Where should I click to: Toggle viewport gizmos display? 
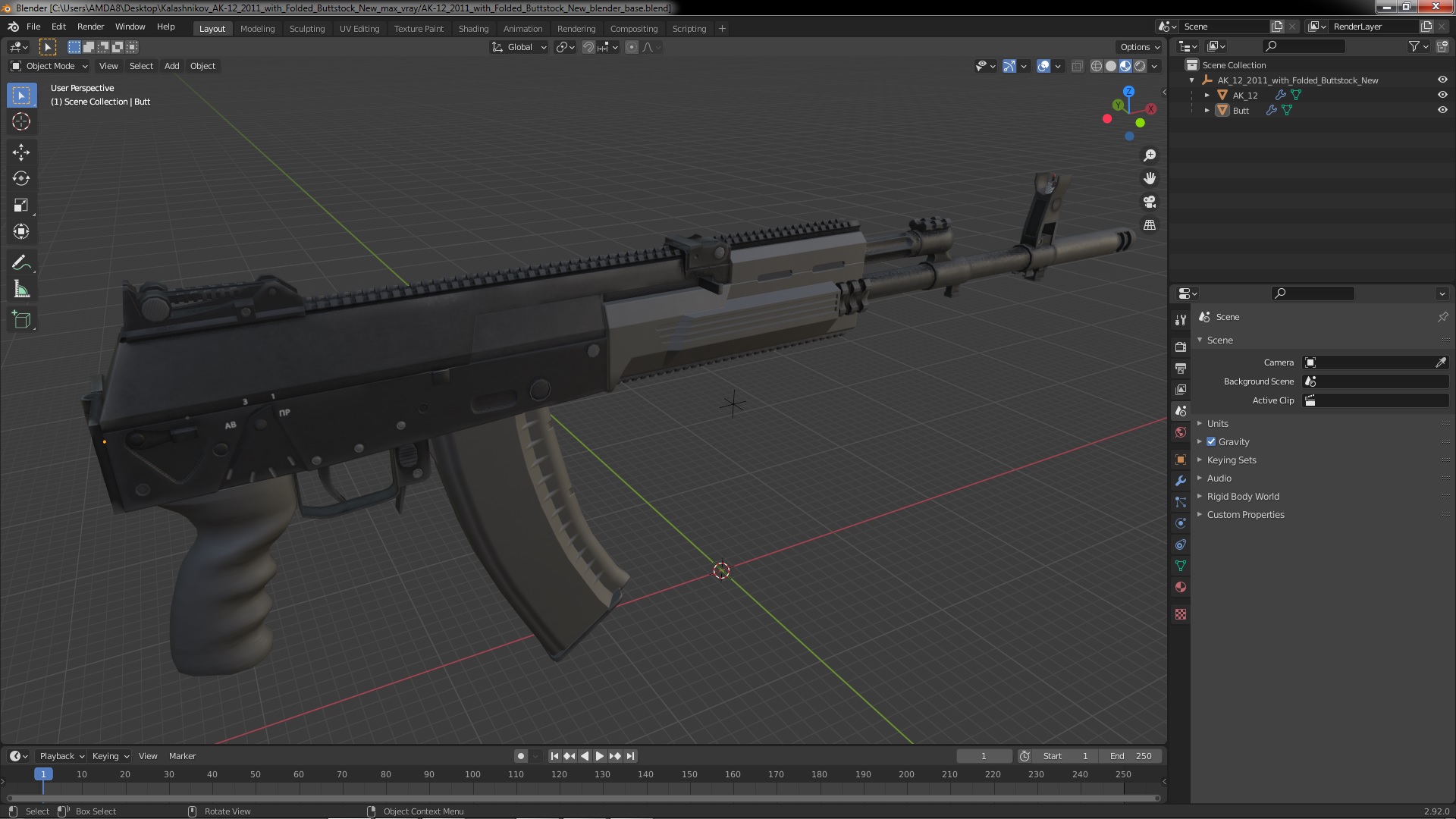coord(1009,66)
